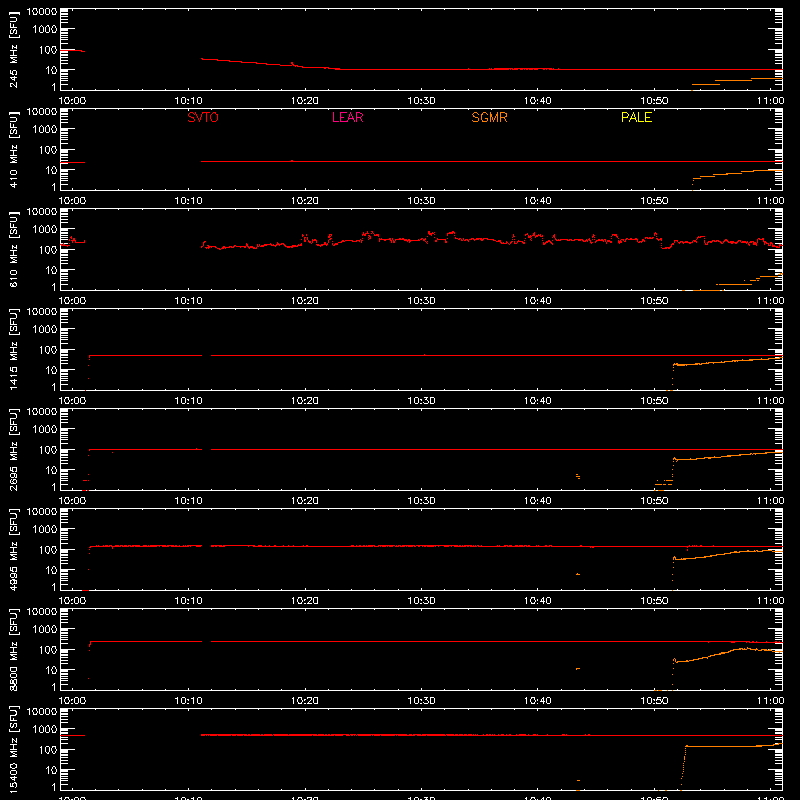Click the 10 tick label of 15400 MHz panel
Screen dimensions: 800x800
[x=51, y=770]
